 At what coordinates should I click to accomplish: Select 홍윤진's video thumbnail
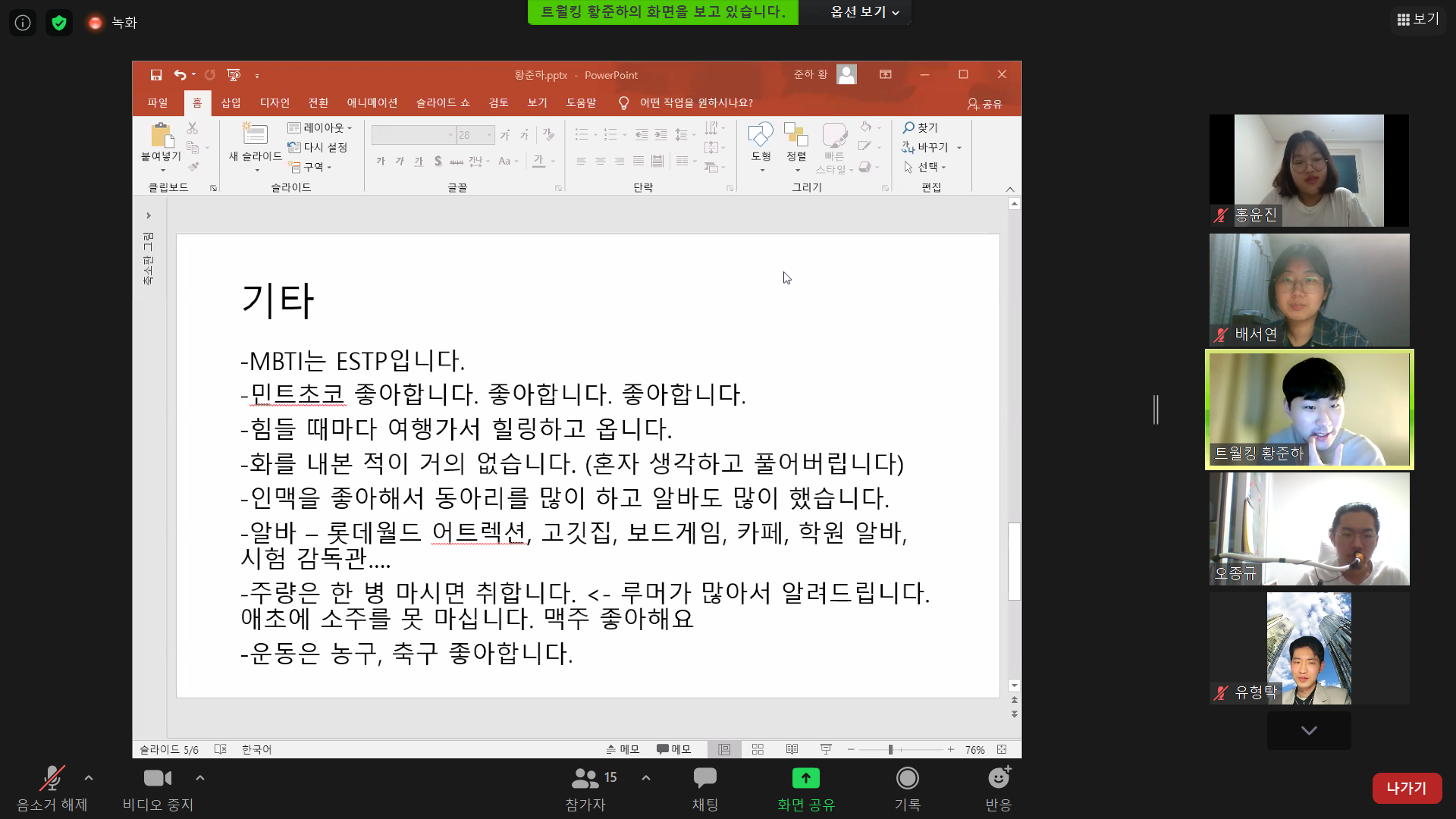coord(1309,171)
